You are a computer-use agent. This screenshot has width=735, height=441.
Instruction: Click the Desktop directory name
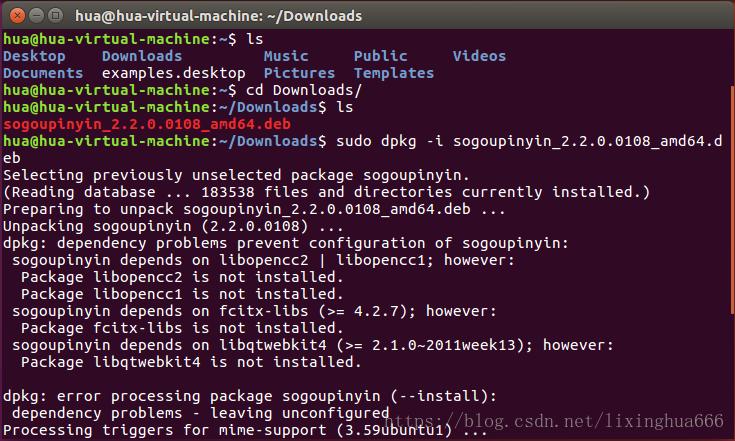(x=34, y=56)
